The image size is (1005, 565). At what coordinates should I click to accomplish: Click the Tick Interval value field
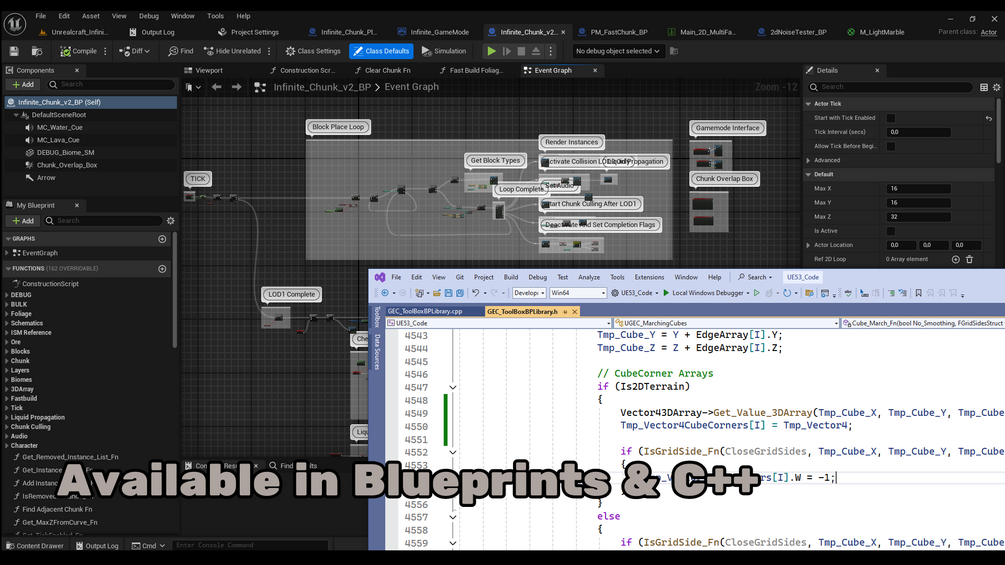918,133
